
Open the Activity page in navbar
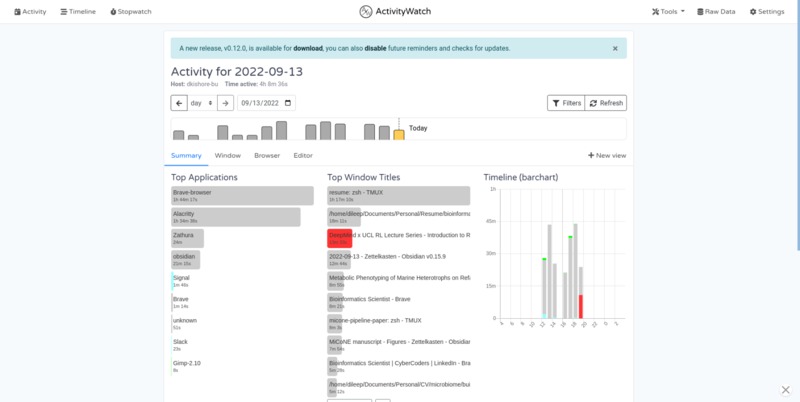(30, 12)
